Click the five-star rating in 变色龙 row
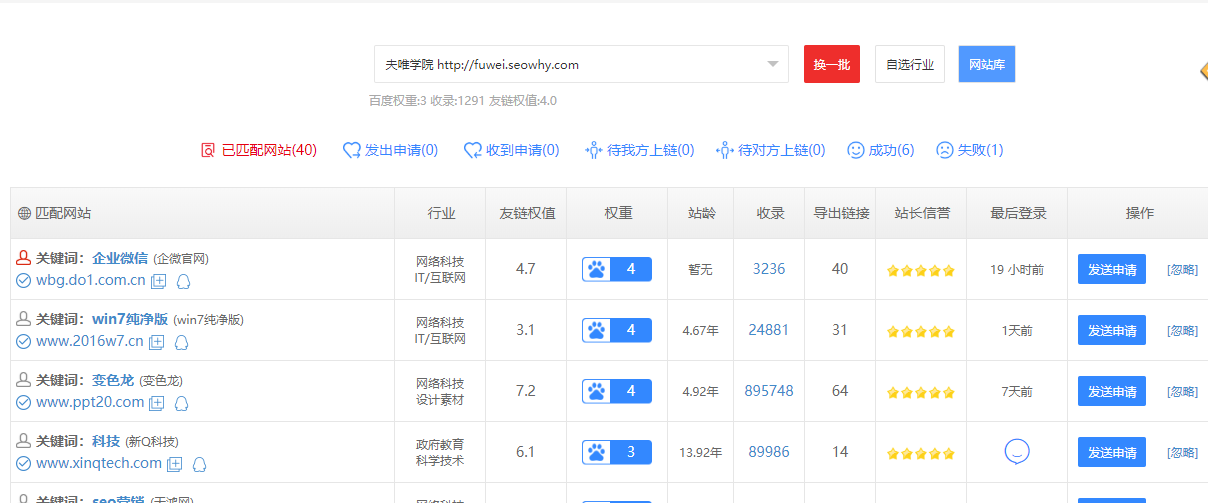Viewport: 1208px width, 503px height. [920, 392]
